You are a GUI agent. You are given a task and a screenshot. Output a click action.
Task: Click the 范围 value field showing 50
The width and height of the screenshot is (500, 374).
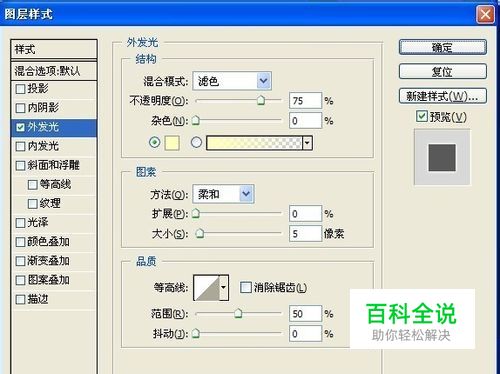coord(306,314)
